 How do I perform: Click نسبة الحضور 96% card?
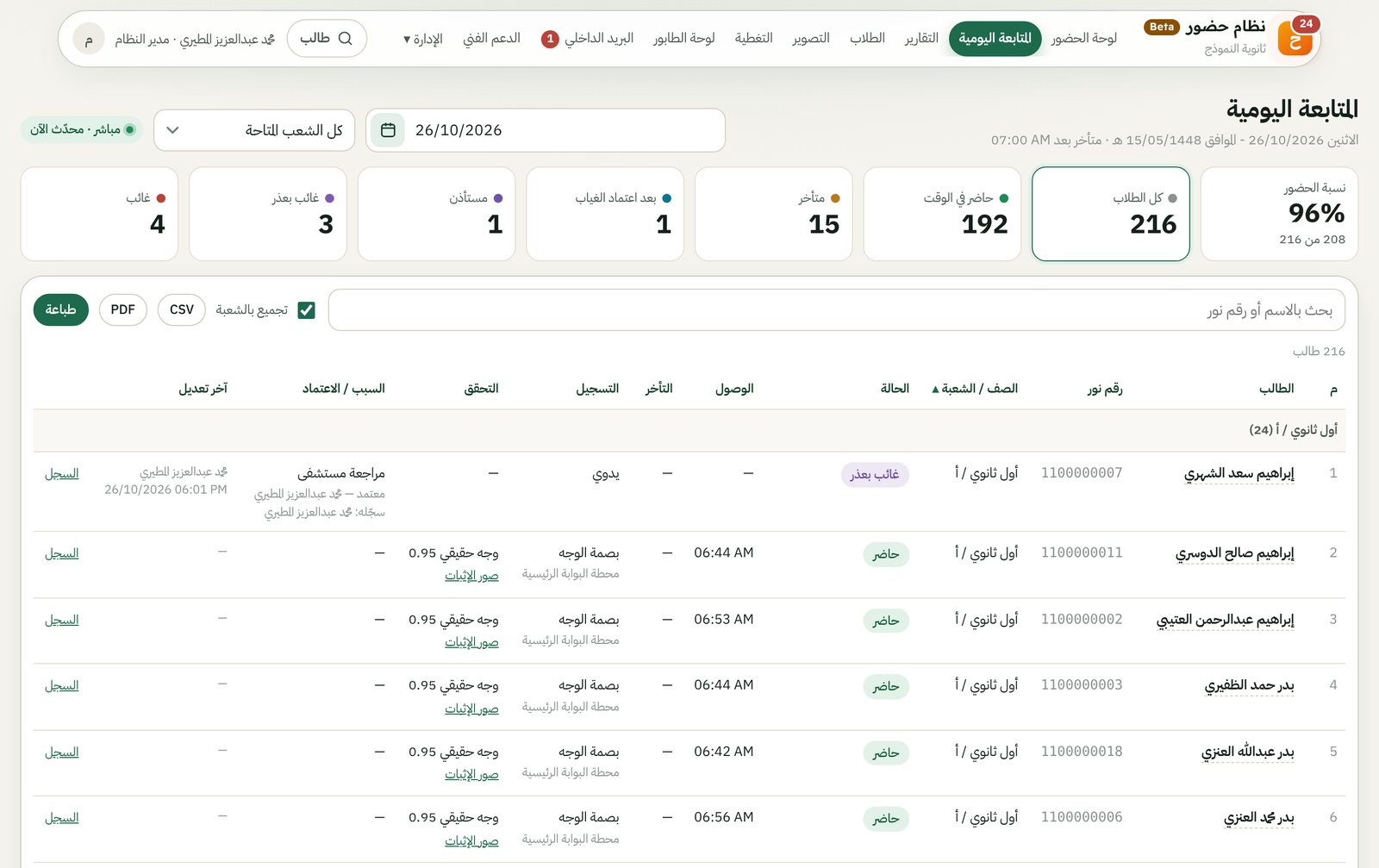[x=1279, y=214]
